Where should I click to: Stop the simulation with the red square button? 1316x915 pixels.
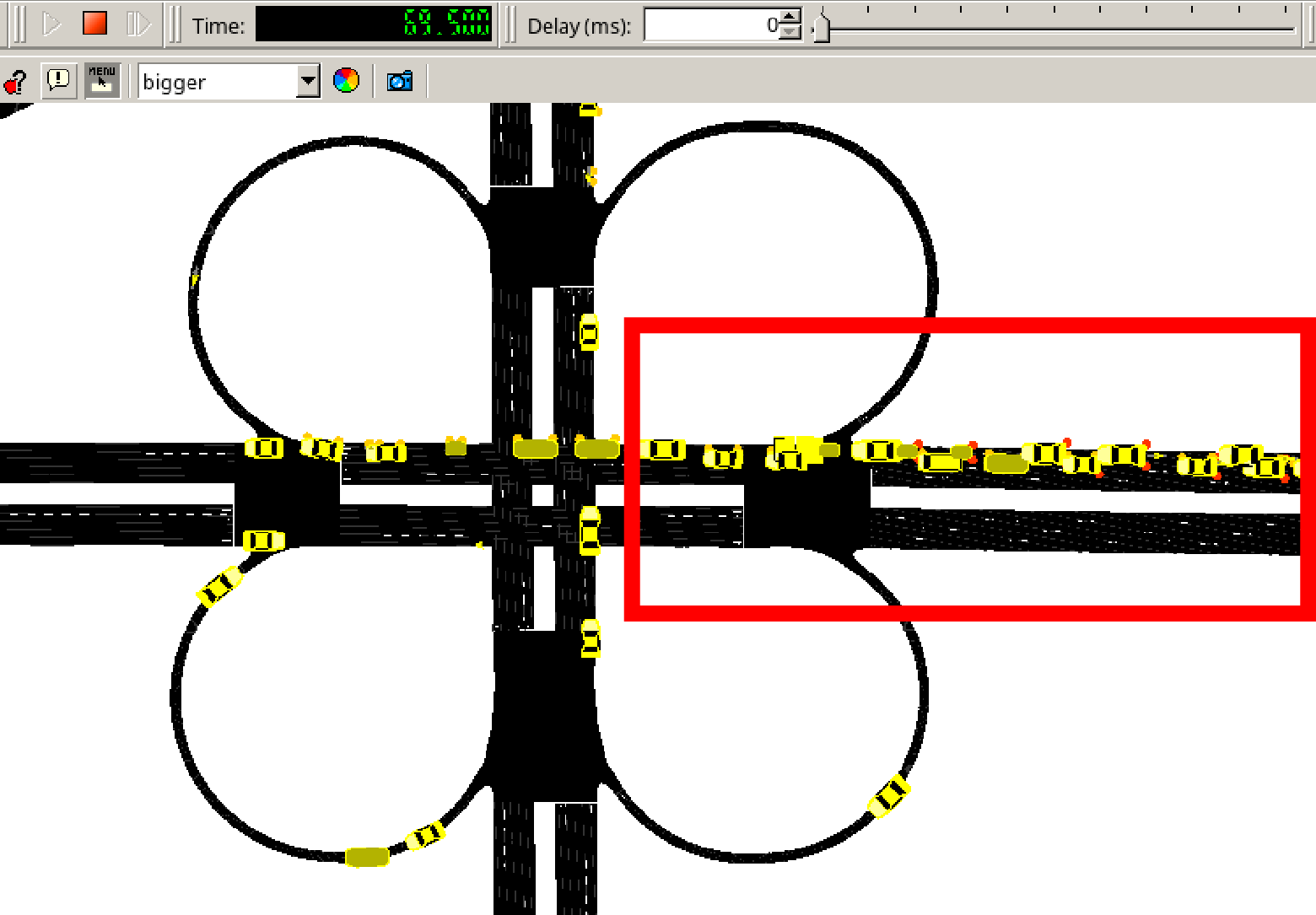point(94,24)
